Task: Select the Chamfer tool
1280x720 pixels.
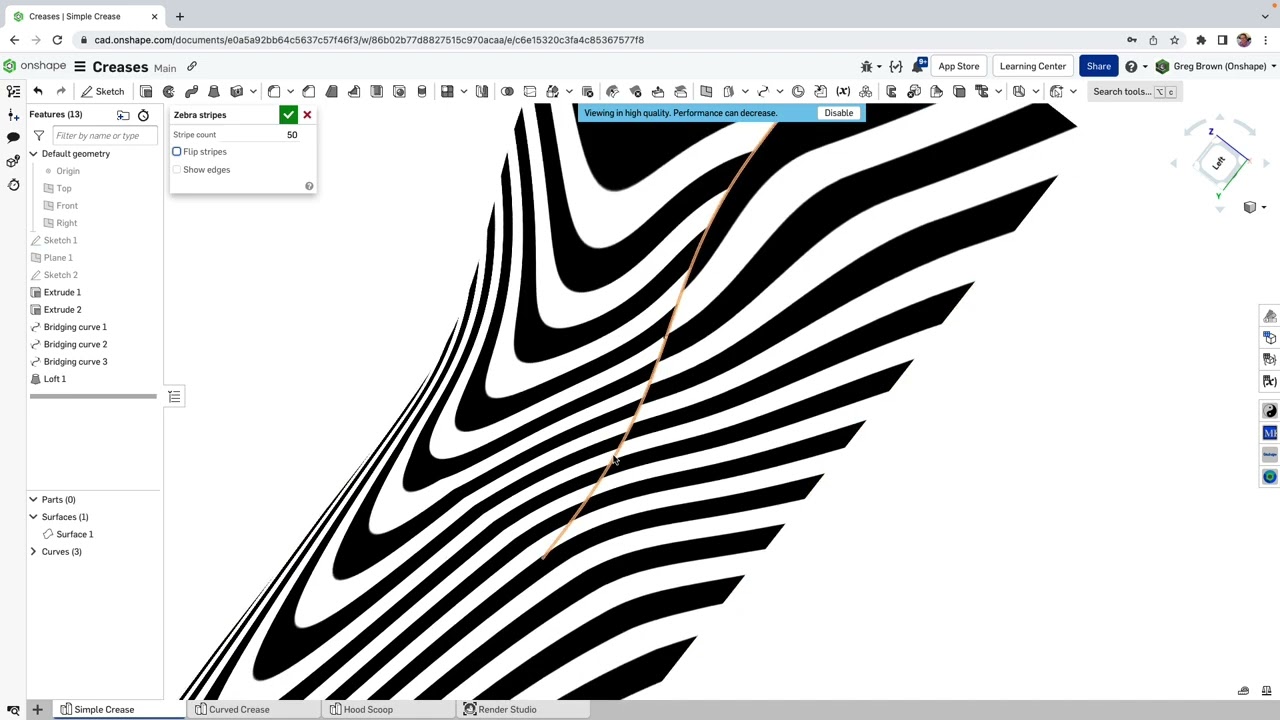Action: pyautogui.click(x=309, y=91)
